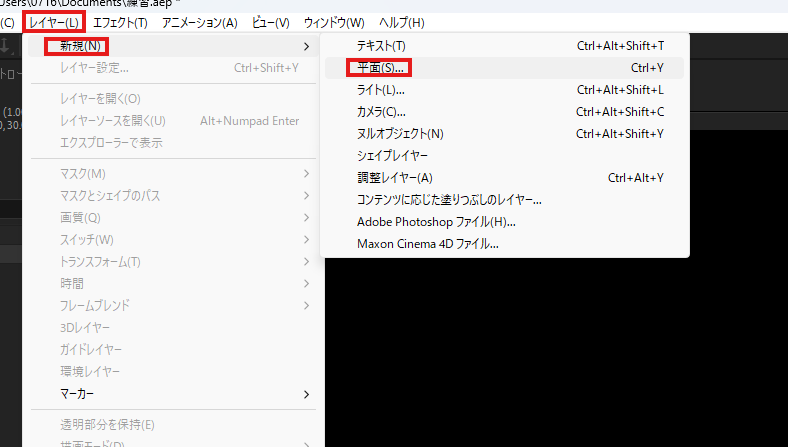Click the レイヤー設定... menu entry
The width and height of the screenshot is (788, 447).
94,68
